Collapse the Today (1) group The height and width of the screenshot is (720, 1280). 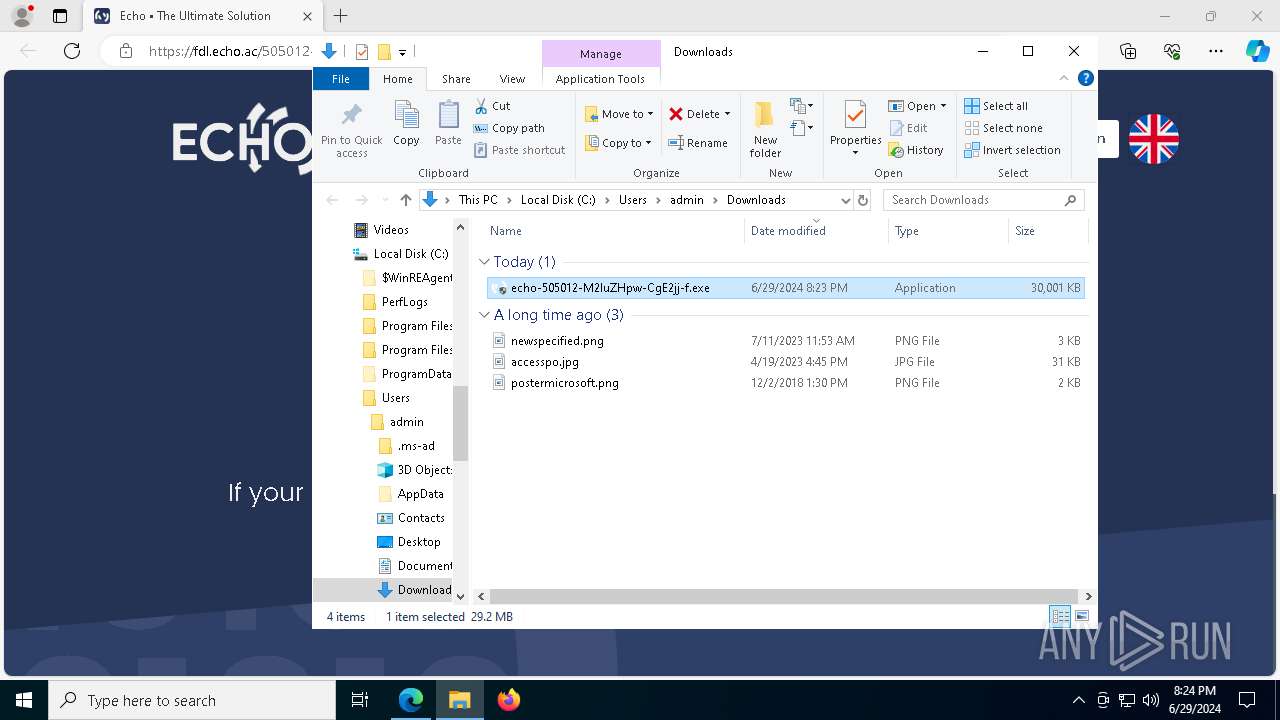(x=485, y=262)
